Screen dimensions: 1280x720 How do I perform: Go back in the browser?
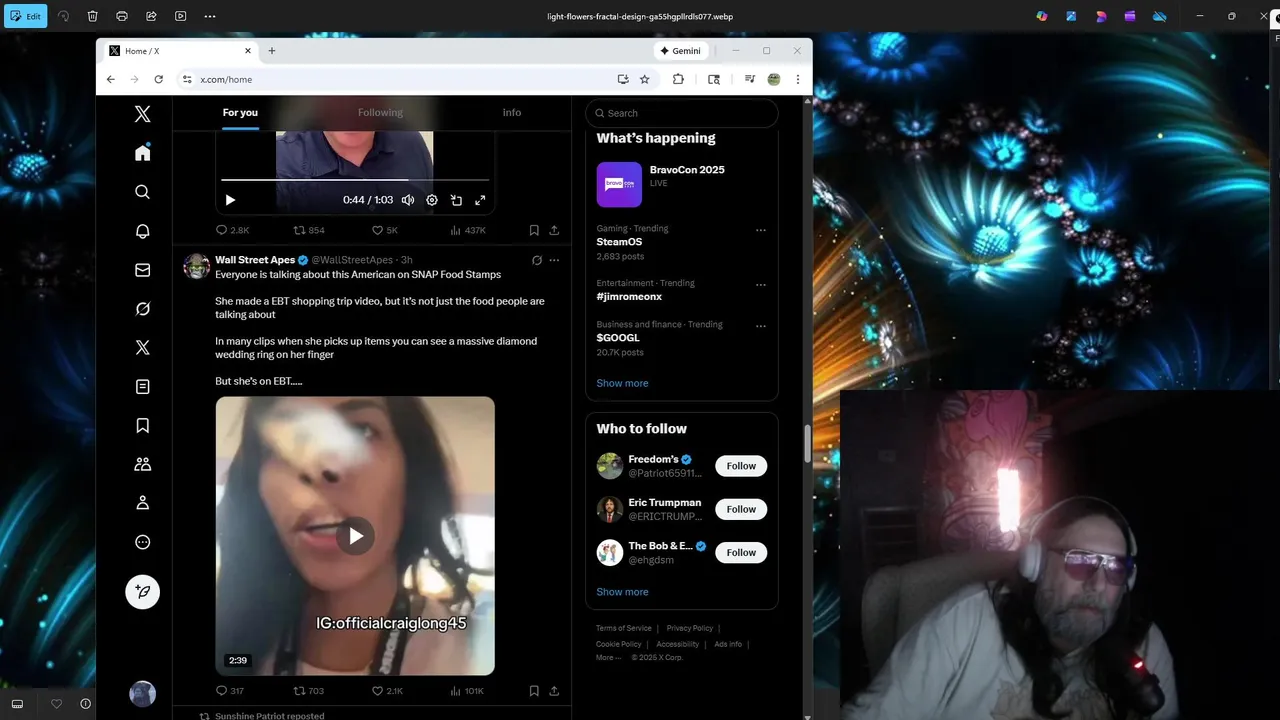point(111,79)
